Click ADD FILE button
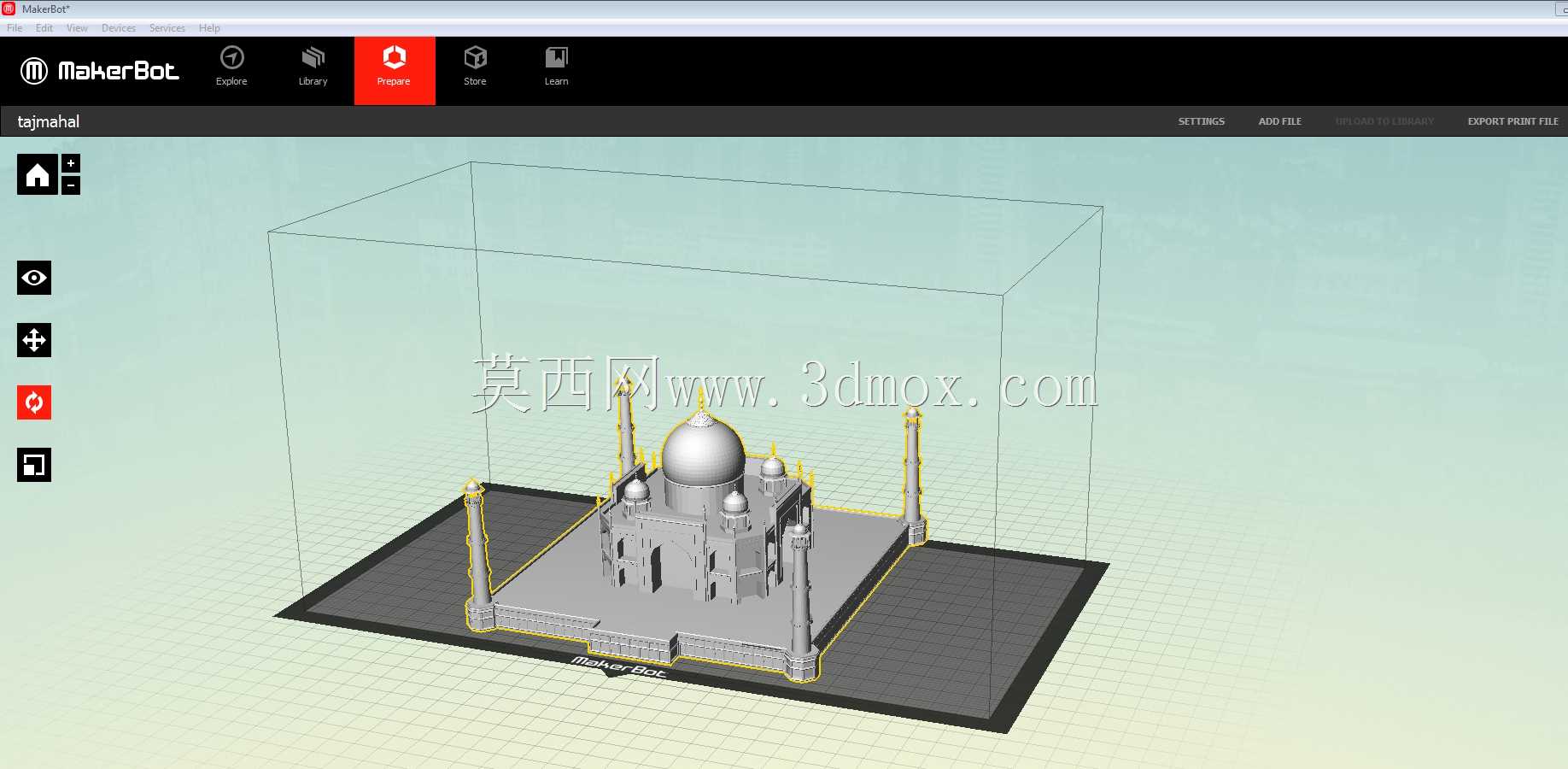Viewport: 1568px width, 769px height. click(x=1280, y=121)
